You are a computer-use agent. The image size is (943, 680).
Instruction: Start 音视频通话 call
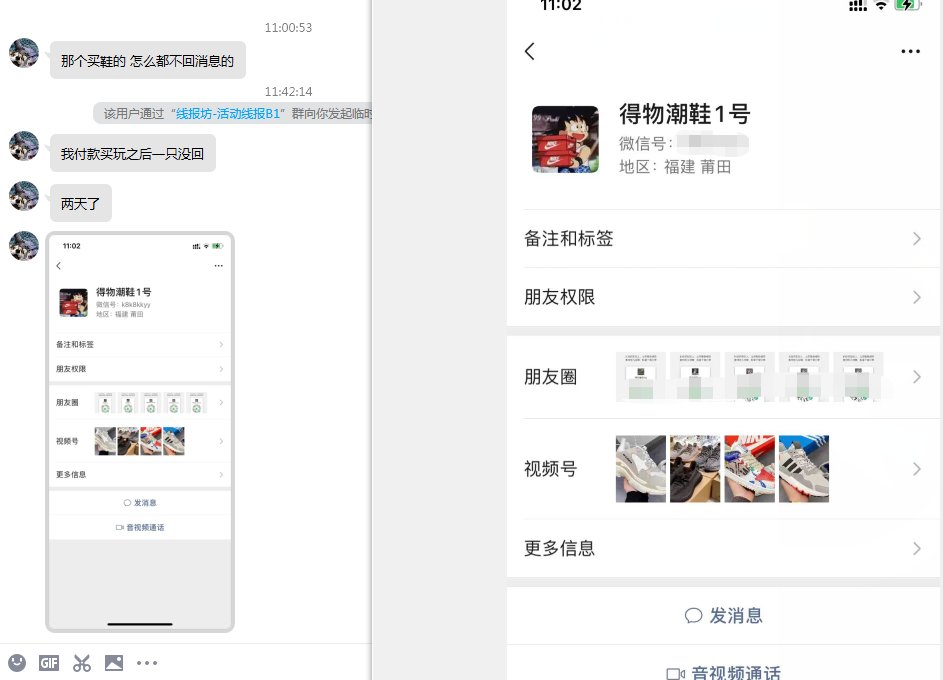point(723,672)
